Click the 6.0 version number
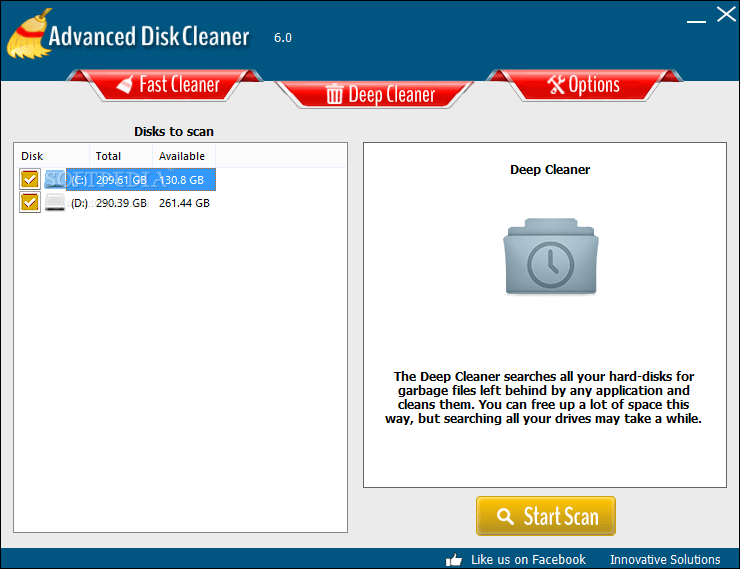Screen dimensions: 740x569 [x=283, y=38]
